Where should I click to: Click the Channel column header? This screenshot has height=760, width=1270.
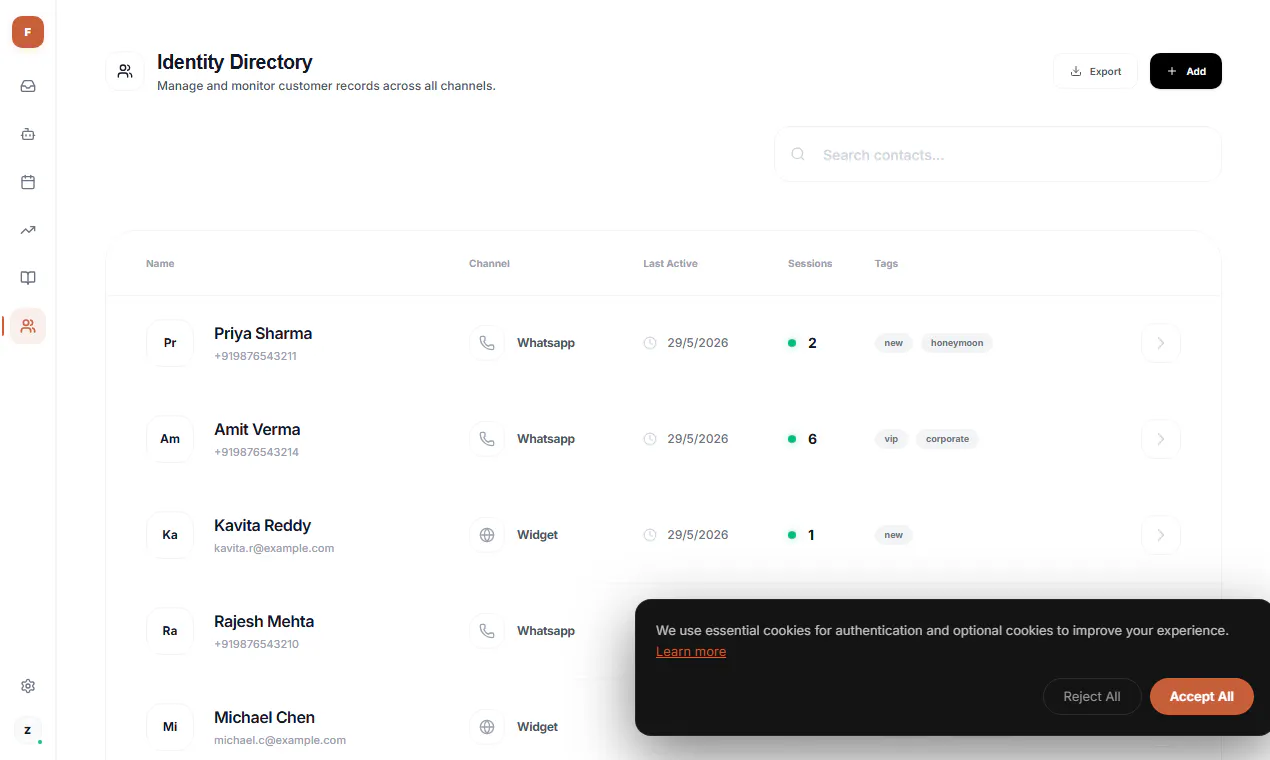pyautogui.click(x=489, y=264)
